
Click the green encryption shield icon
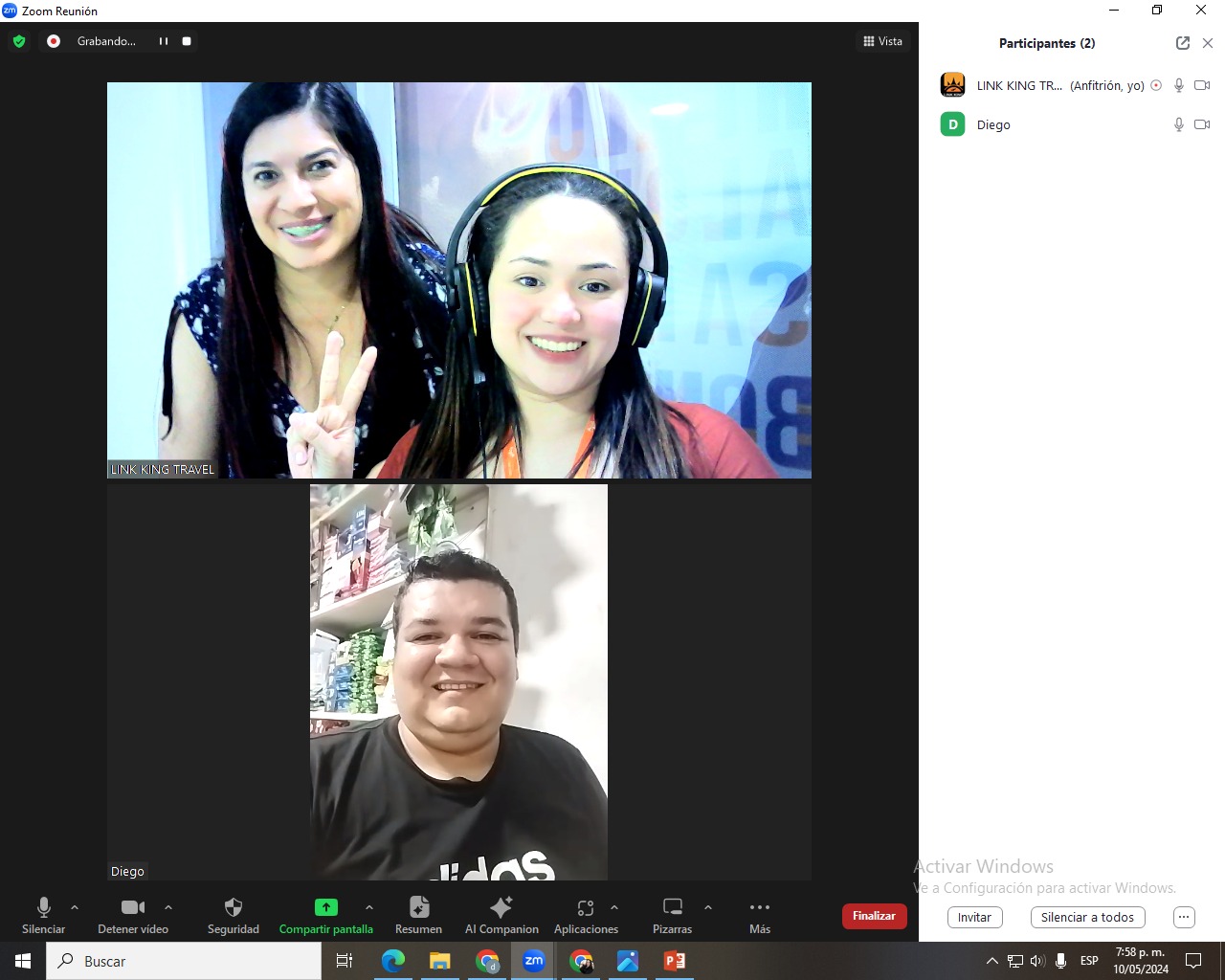point(19,41)
